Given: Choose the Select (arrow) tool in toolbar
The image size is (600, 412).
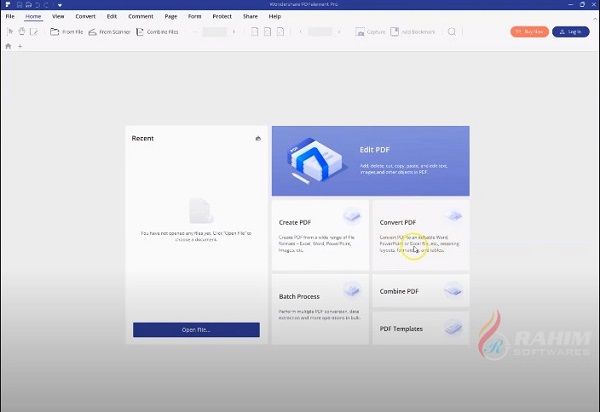Looking at the screenshot, I should pyautogui.click(x=10, y=32).
